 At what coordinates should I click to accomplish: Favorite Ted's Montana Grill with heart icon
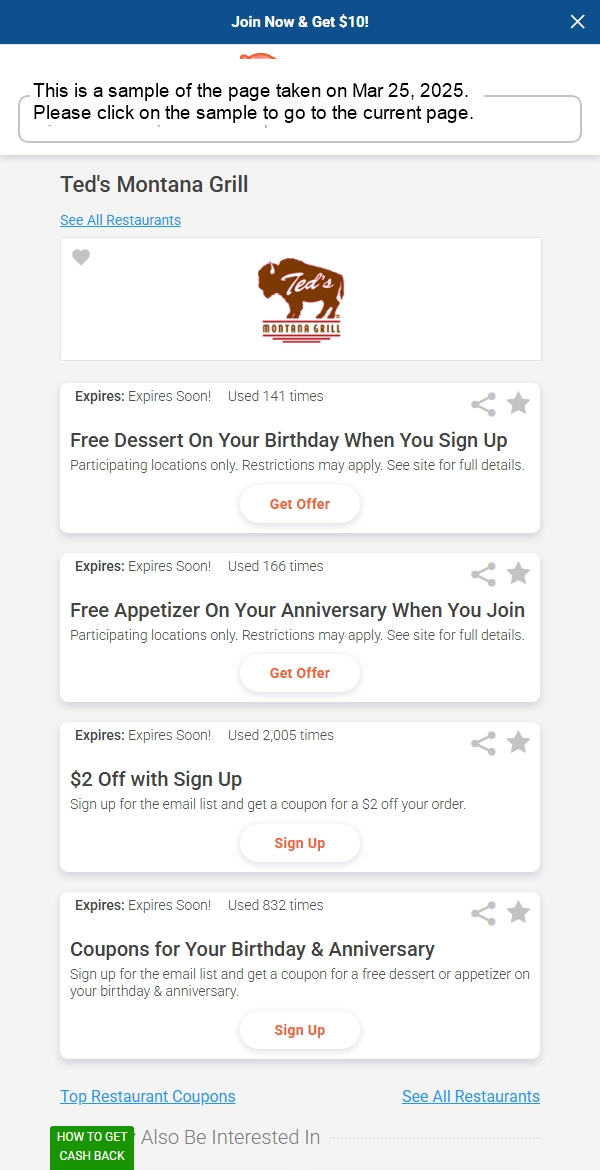pos(81,257)
